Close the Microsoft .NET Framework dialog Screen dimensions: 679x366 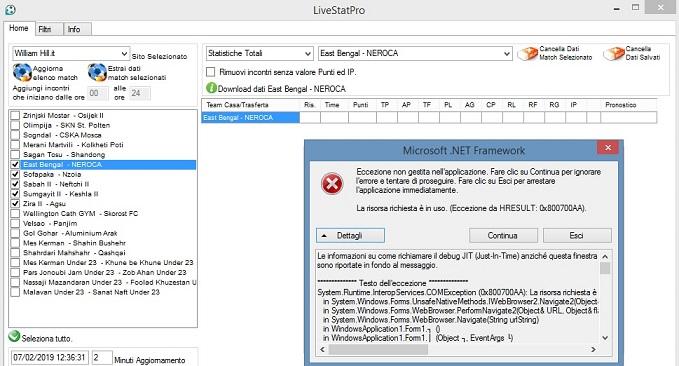point(608,148)
